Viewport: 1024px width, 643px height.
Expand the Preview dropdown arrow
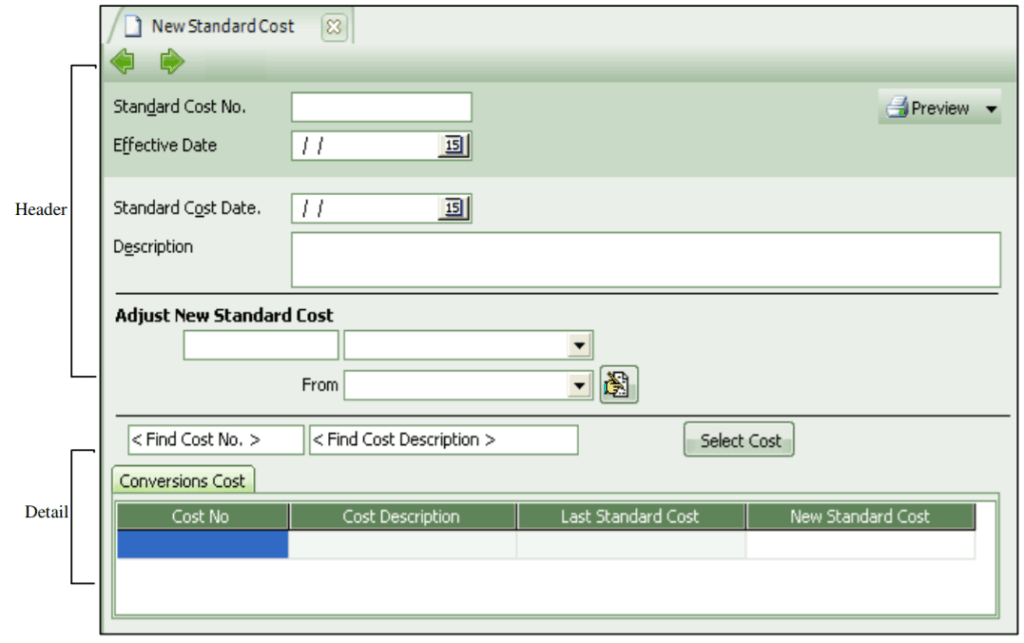[x=991, y=109]
